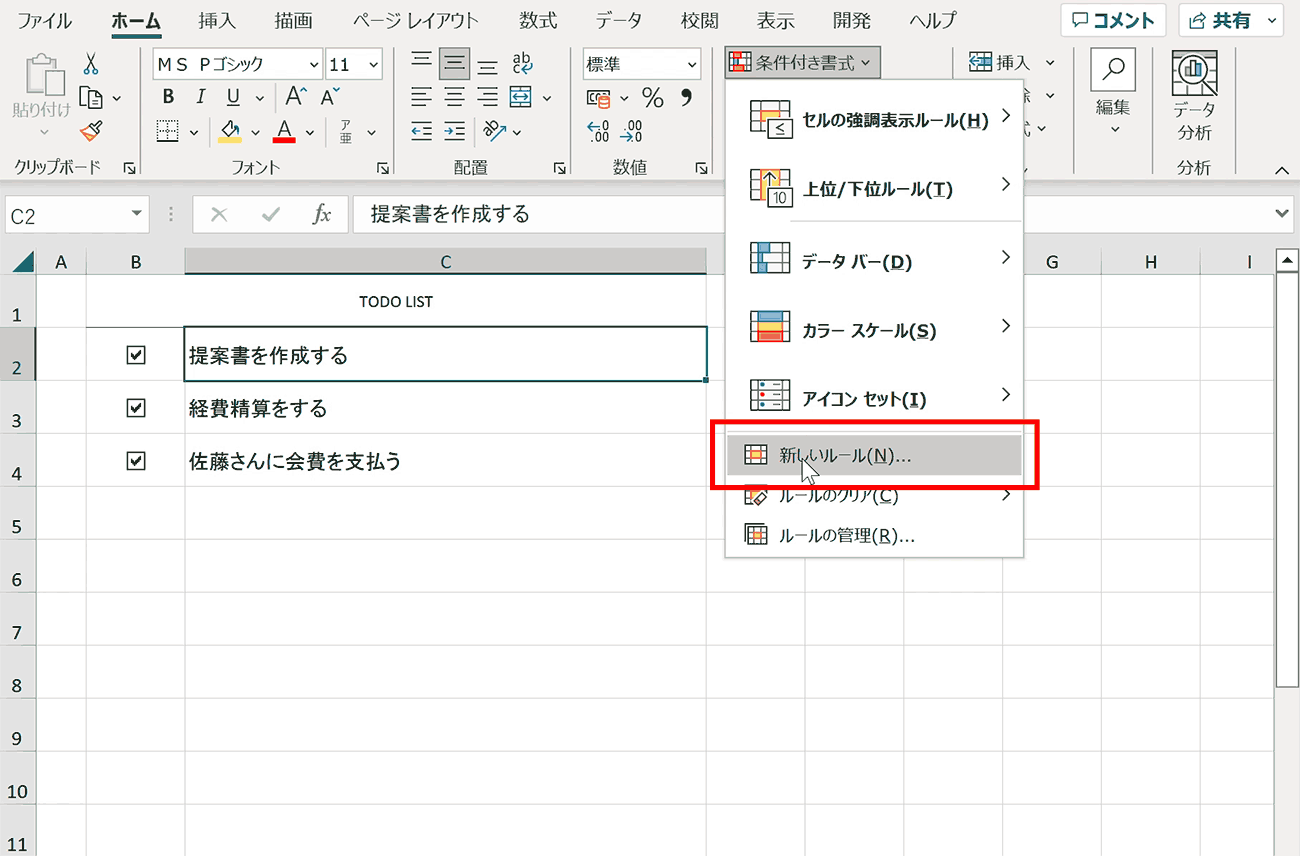Switch to the 数式 ribbon tab
The height and width of the screenshot is (856, 1300).
pos(539,20)
